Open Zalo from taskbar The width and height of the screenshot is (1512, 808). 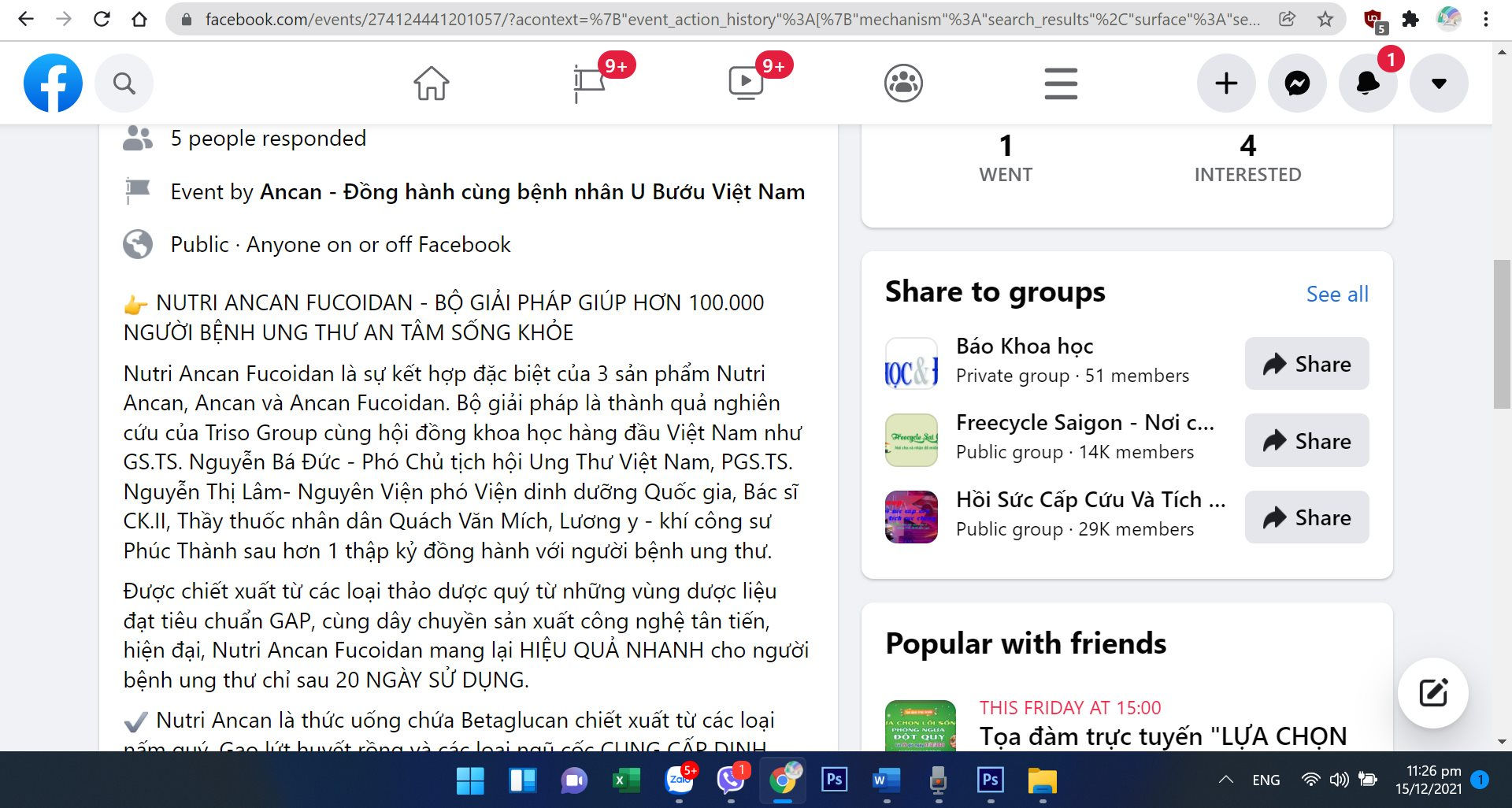[x=679, y=780]
